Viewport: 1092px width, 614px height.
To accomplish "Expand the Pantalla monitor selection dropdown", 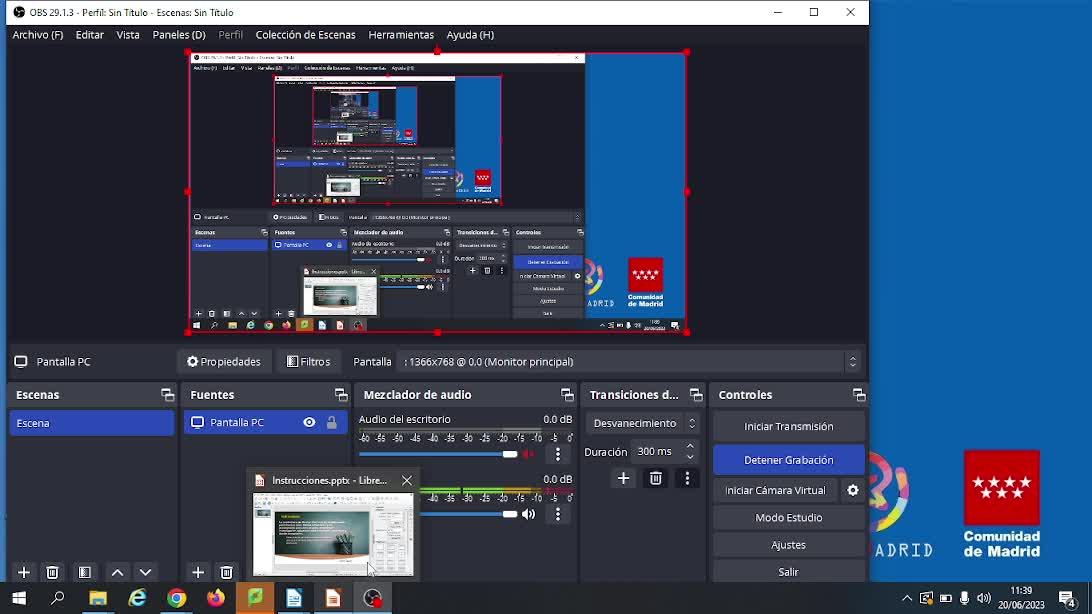I will tap(852, 362).
